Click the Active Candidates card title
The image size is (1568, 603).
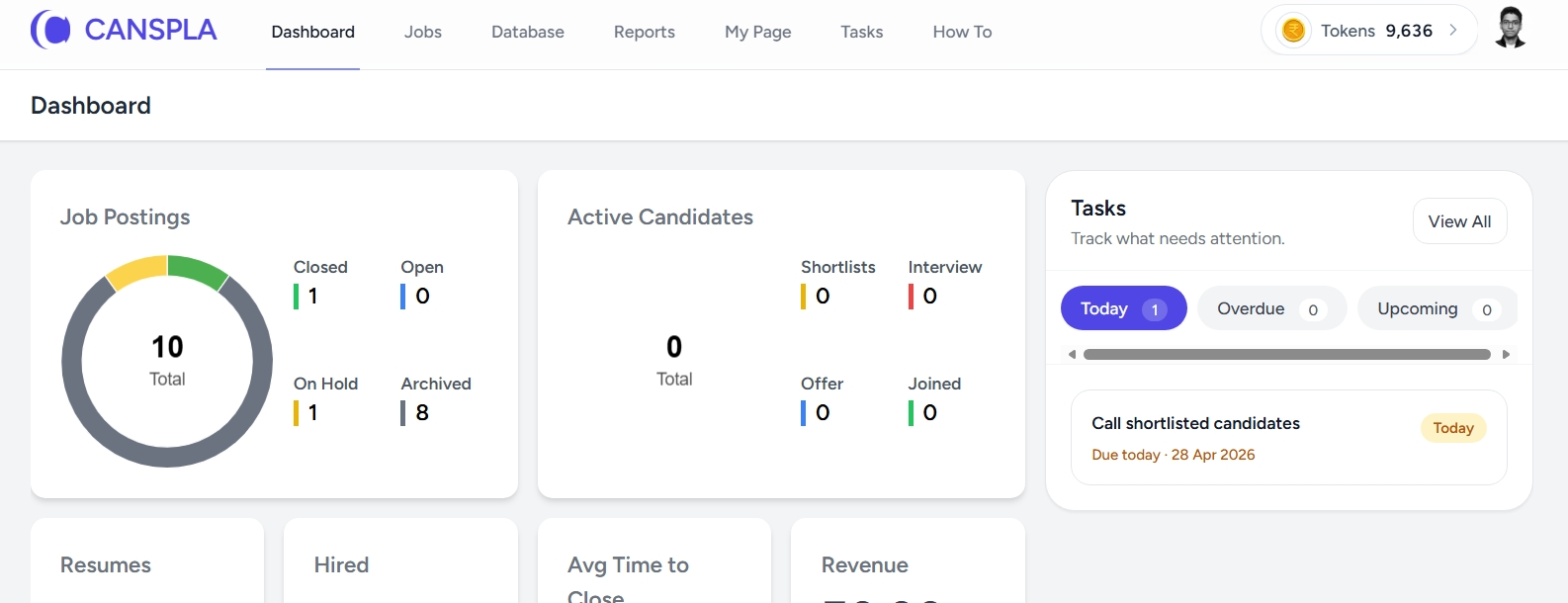[660, 216]
